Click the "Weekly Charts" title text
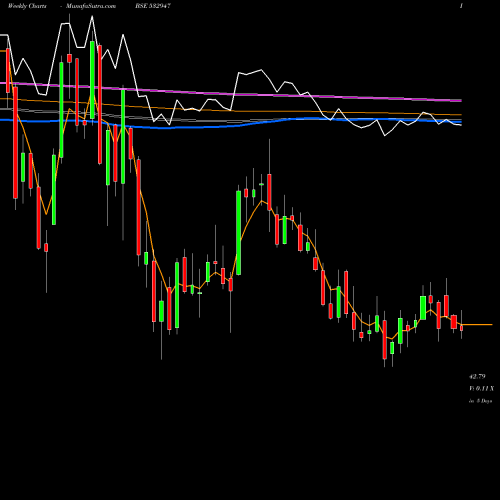The image size is (500, 500). (x=27, y=6)
